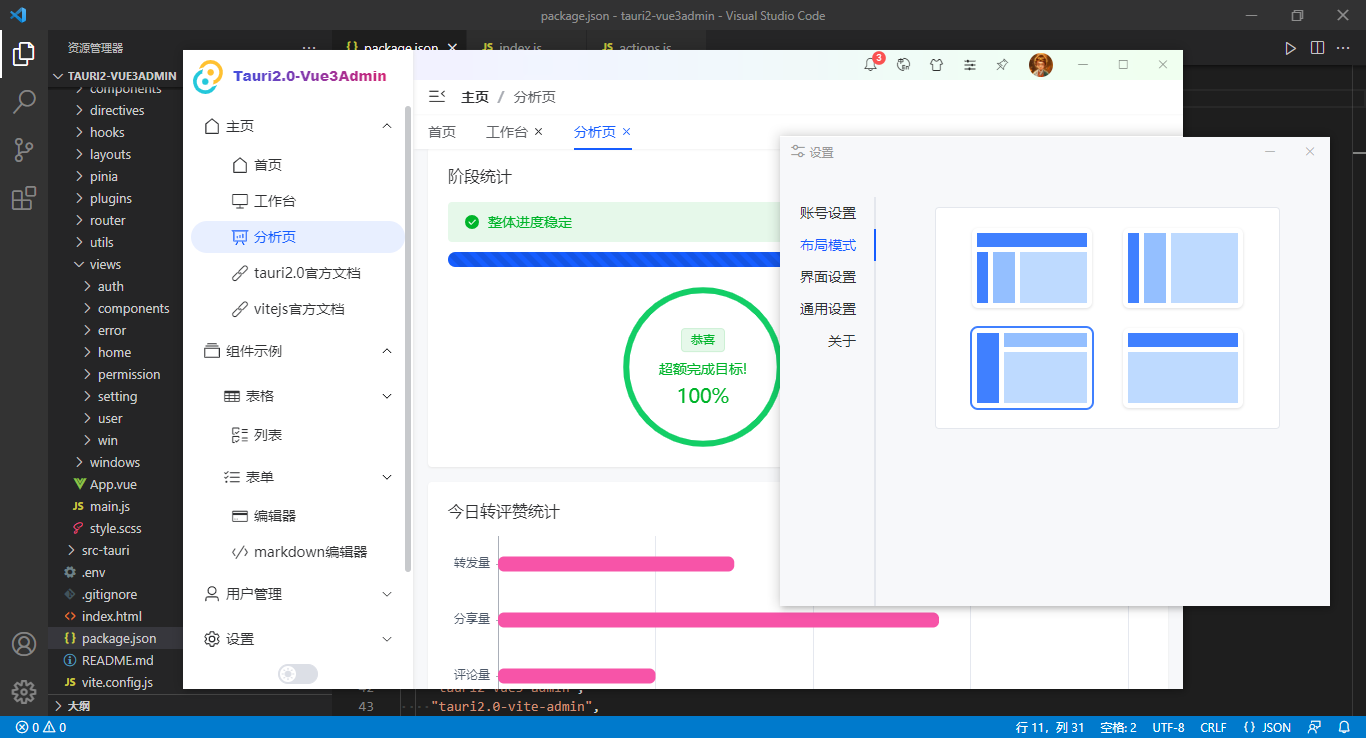Click the theme palette icon in header
This screenshot has height=738, width=1366.
pos(904,65)
